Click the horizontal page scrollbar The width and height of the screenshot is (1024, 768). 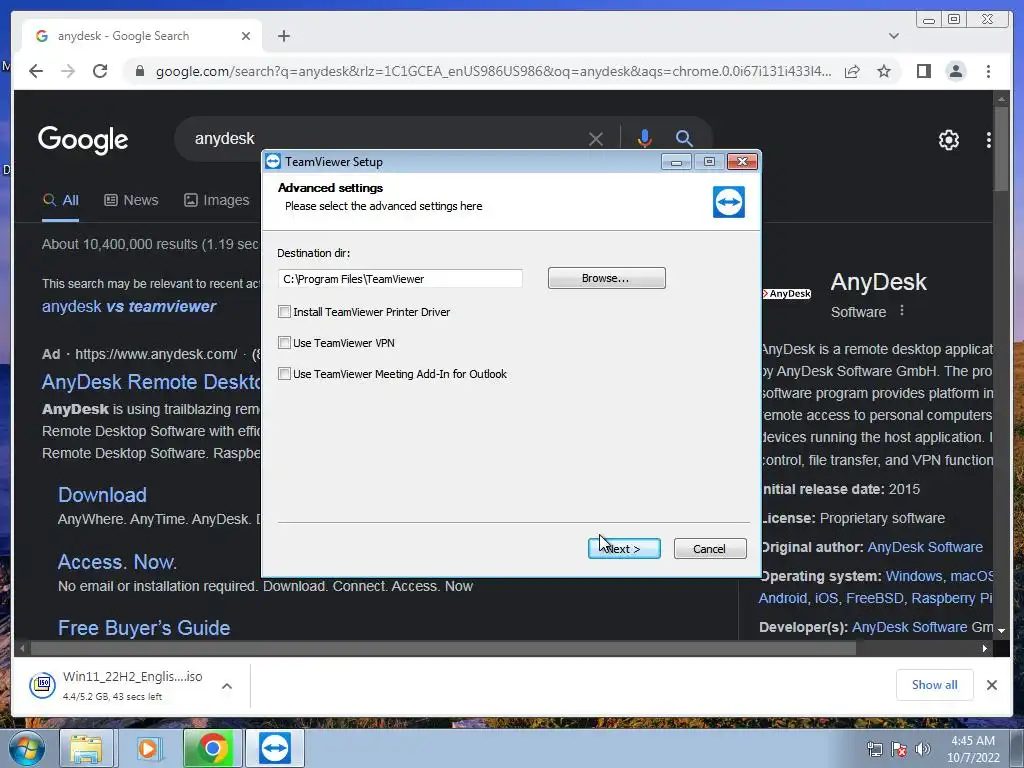point(443,648)
